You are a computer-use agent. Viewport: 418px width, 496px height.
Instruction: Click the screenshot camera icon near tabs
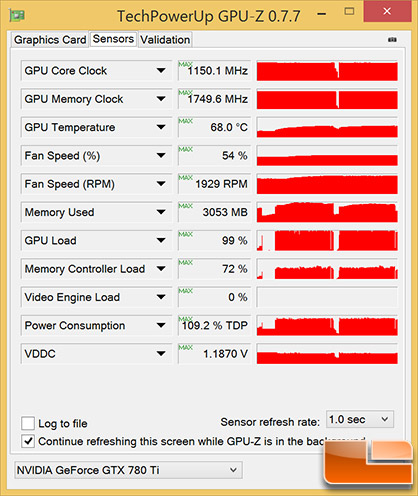tap(392, 40)
